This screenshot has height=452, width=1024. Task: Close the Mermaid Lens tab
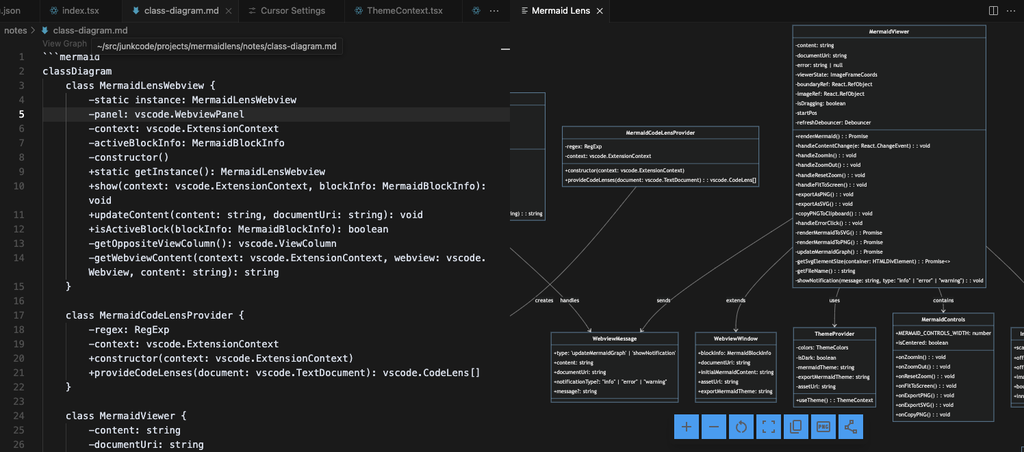coord(598,10)
